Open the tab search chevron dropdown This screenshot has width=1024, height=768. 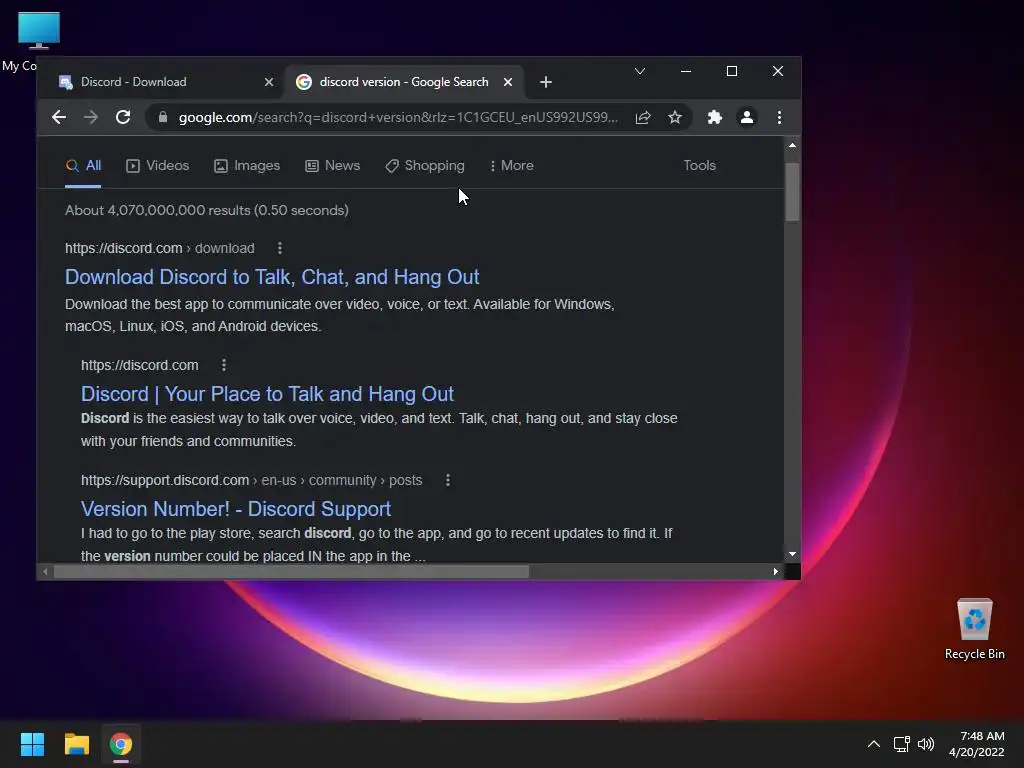640,71
